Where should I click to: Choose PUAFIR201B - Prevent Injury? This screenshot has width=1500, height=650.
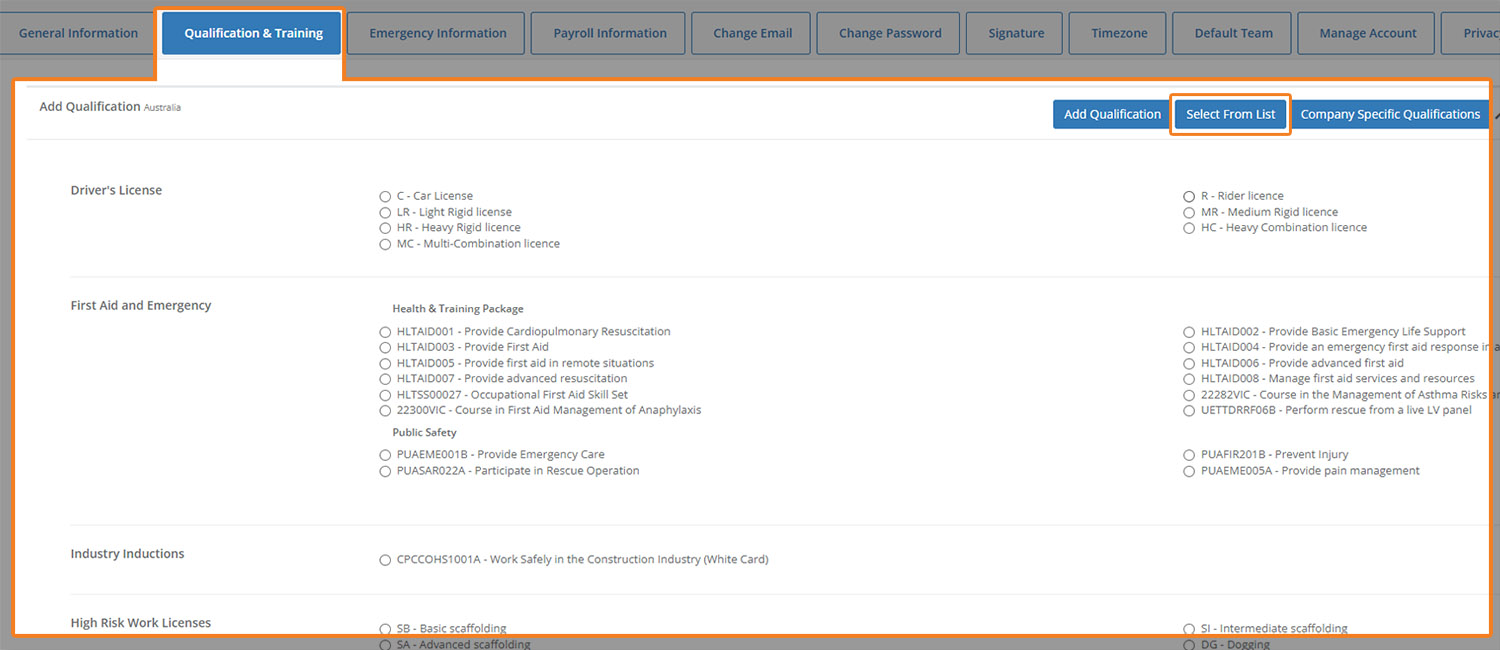tap(1189, 455)
